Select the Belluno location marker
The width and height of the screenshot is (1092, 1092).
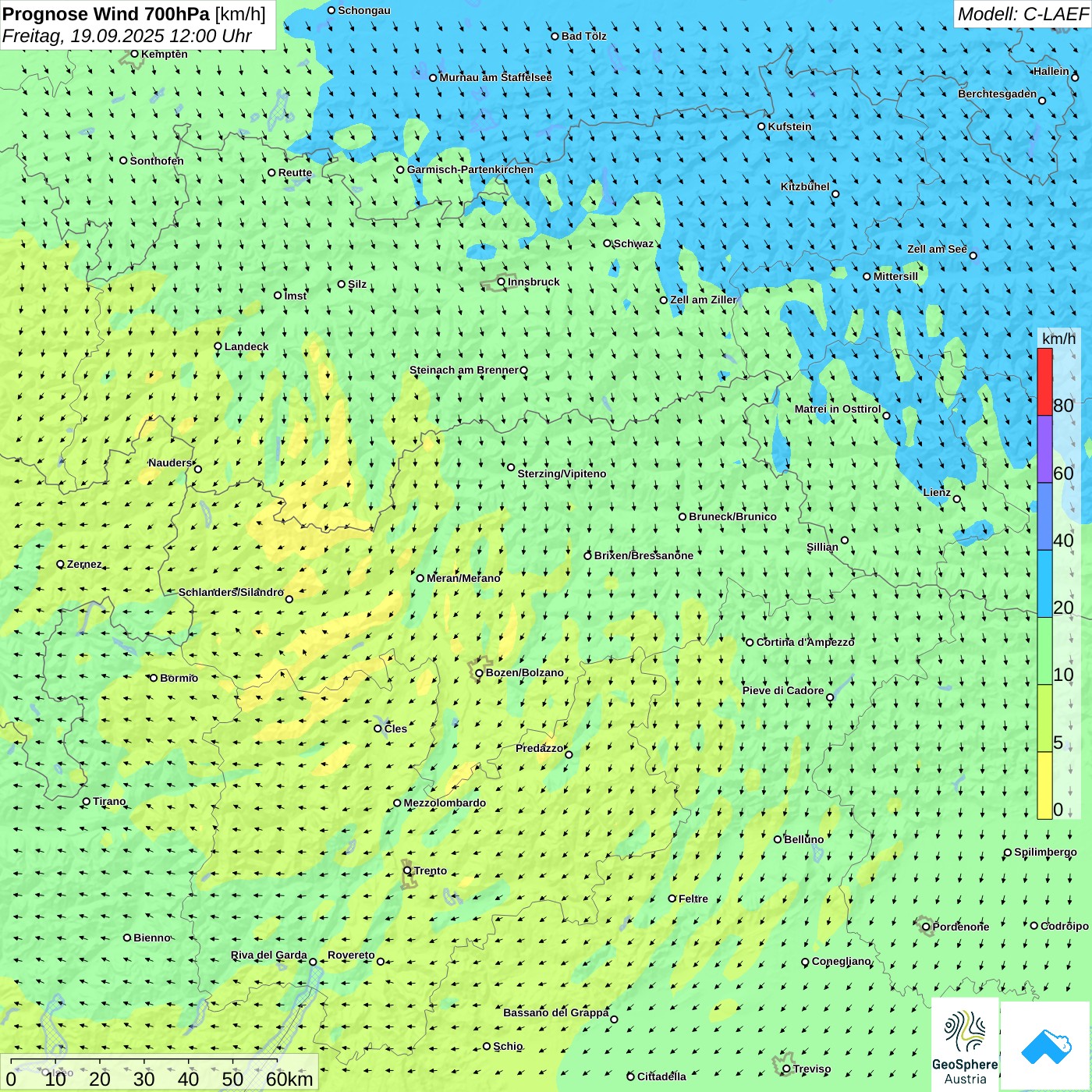tap(777, 839)
